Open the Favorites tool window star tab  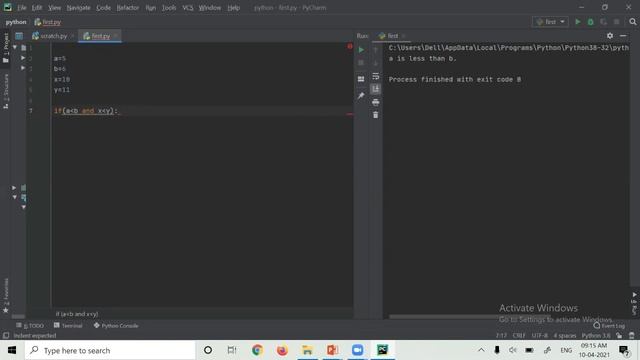click(6, 296)
